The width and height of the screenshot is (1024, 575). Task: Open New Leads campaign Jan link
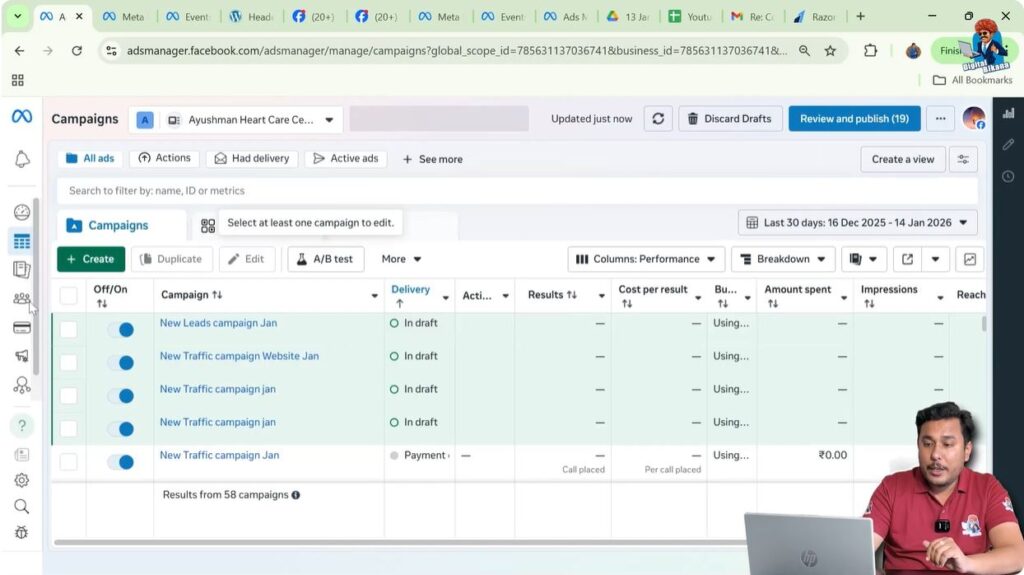pyautogui.click(x=218, y=323)
